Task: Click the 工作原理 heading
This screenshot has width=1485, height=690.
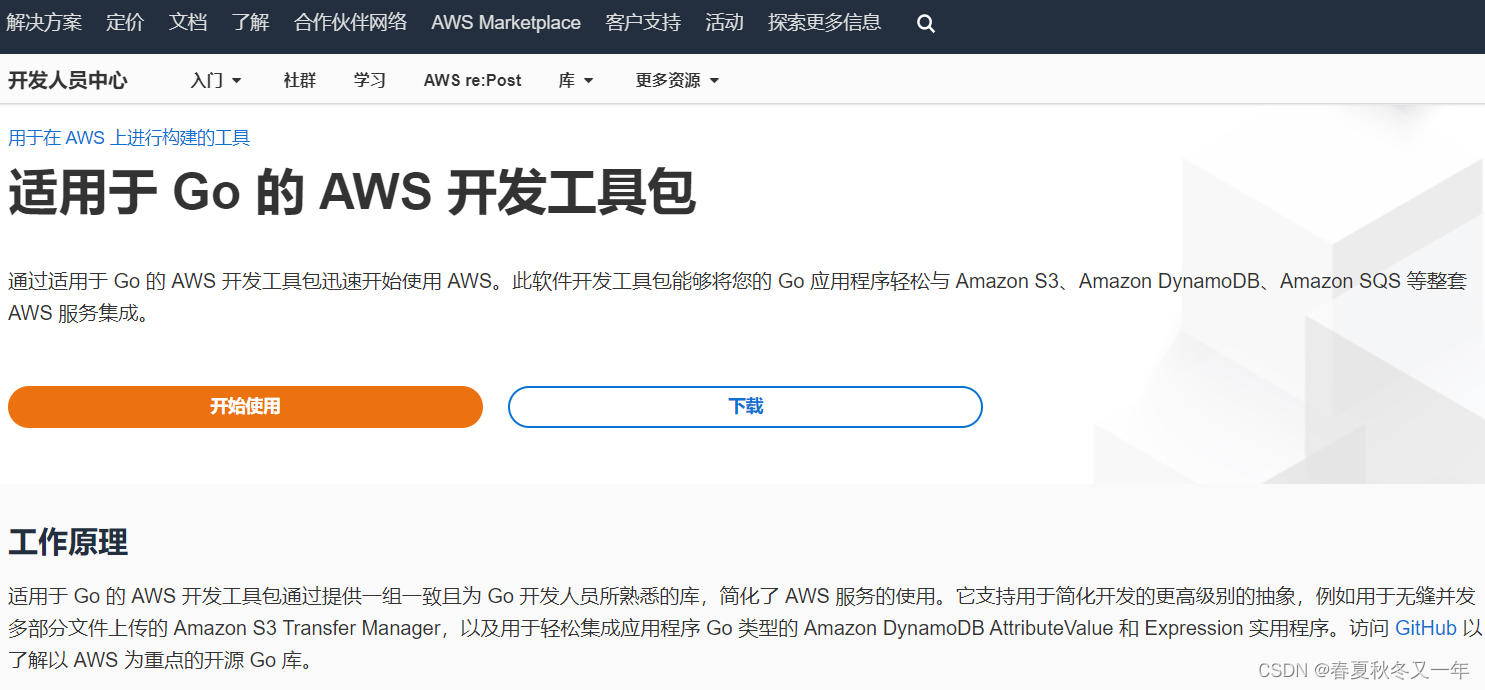Action: (68, 543)
